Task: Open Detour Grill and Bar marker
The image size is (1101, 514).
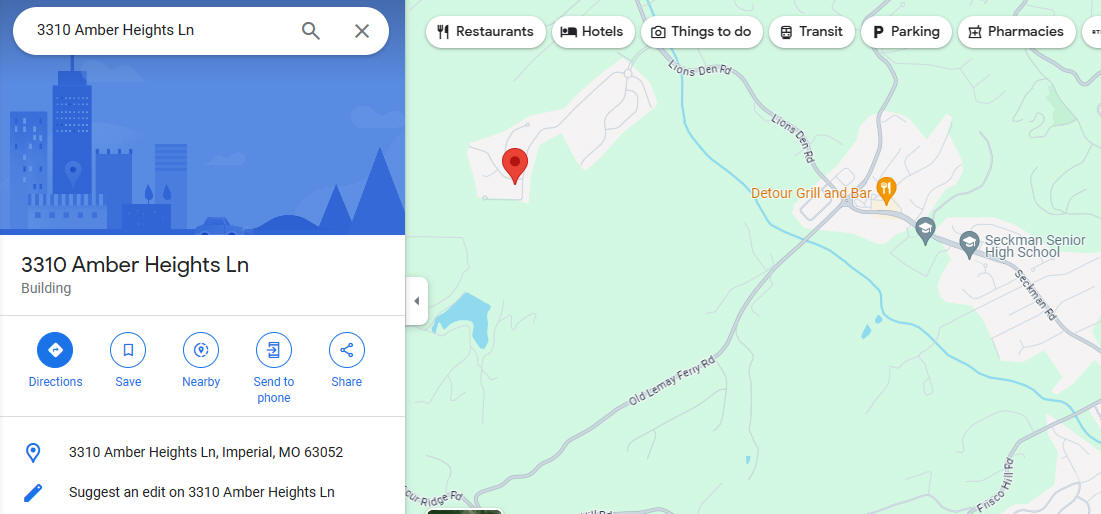Action: [887, 190]
